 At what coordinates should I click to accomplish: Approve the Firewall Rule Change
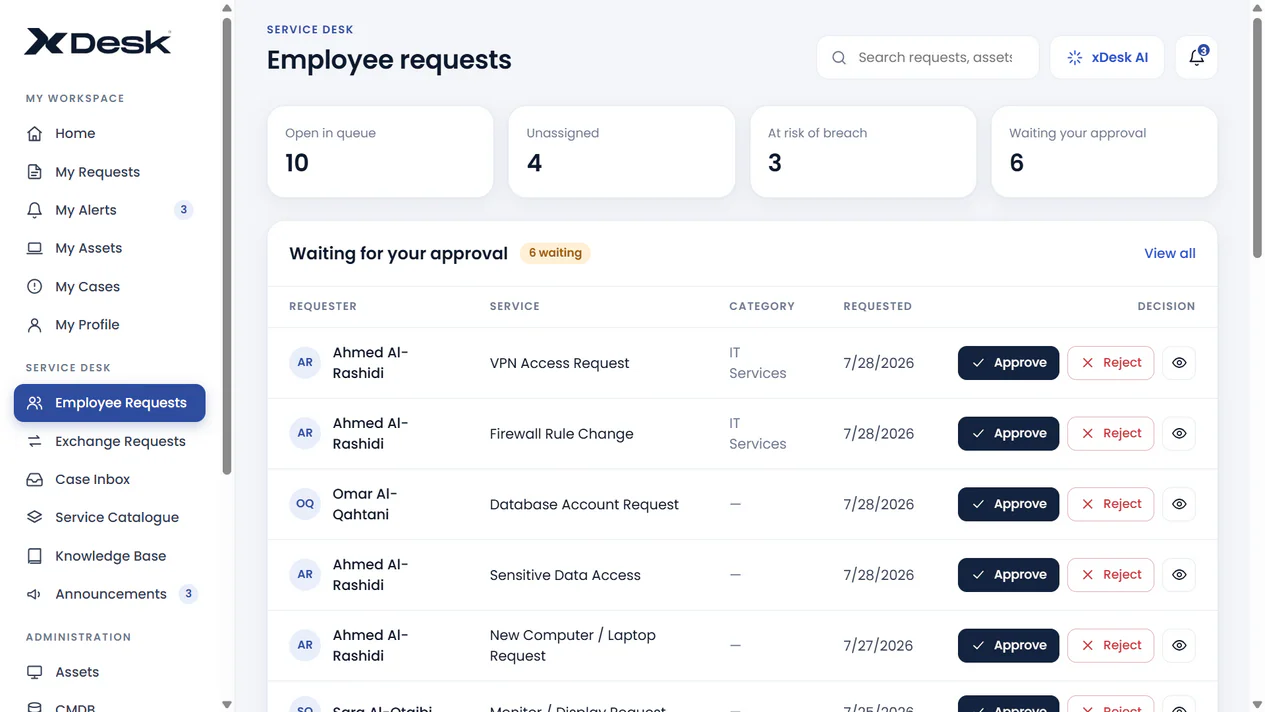click(1008, 434)
